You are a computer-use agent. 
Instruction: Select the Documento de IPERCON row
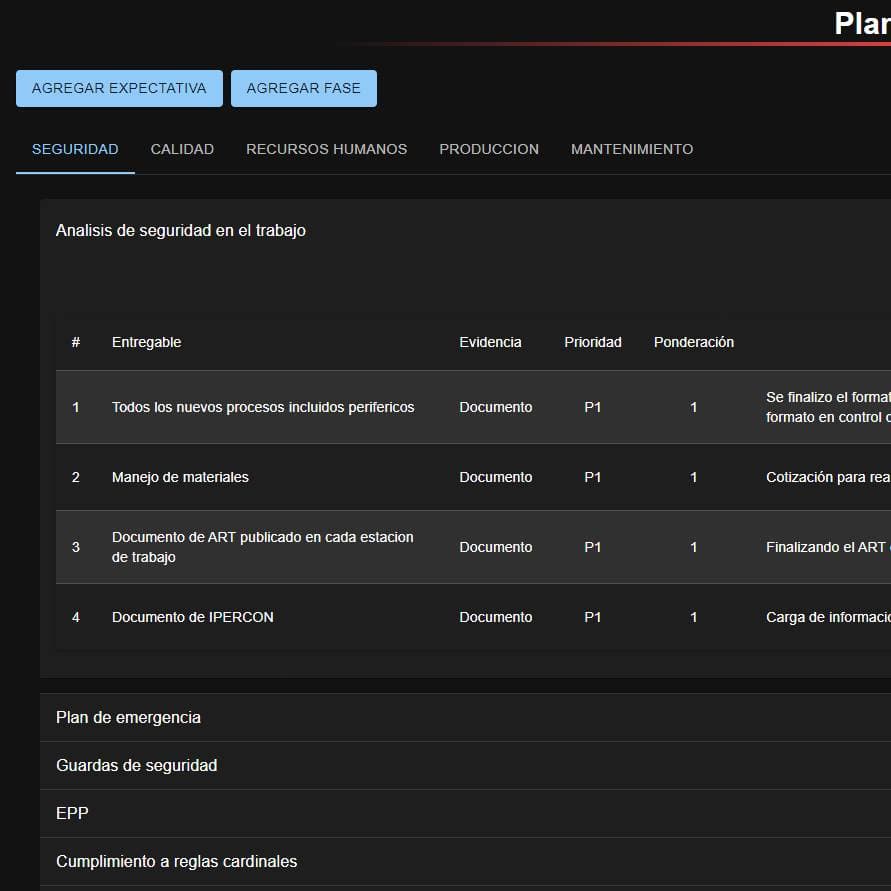coord(192,617)
